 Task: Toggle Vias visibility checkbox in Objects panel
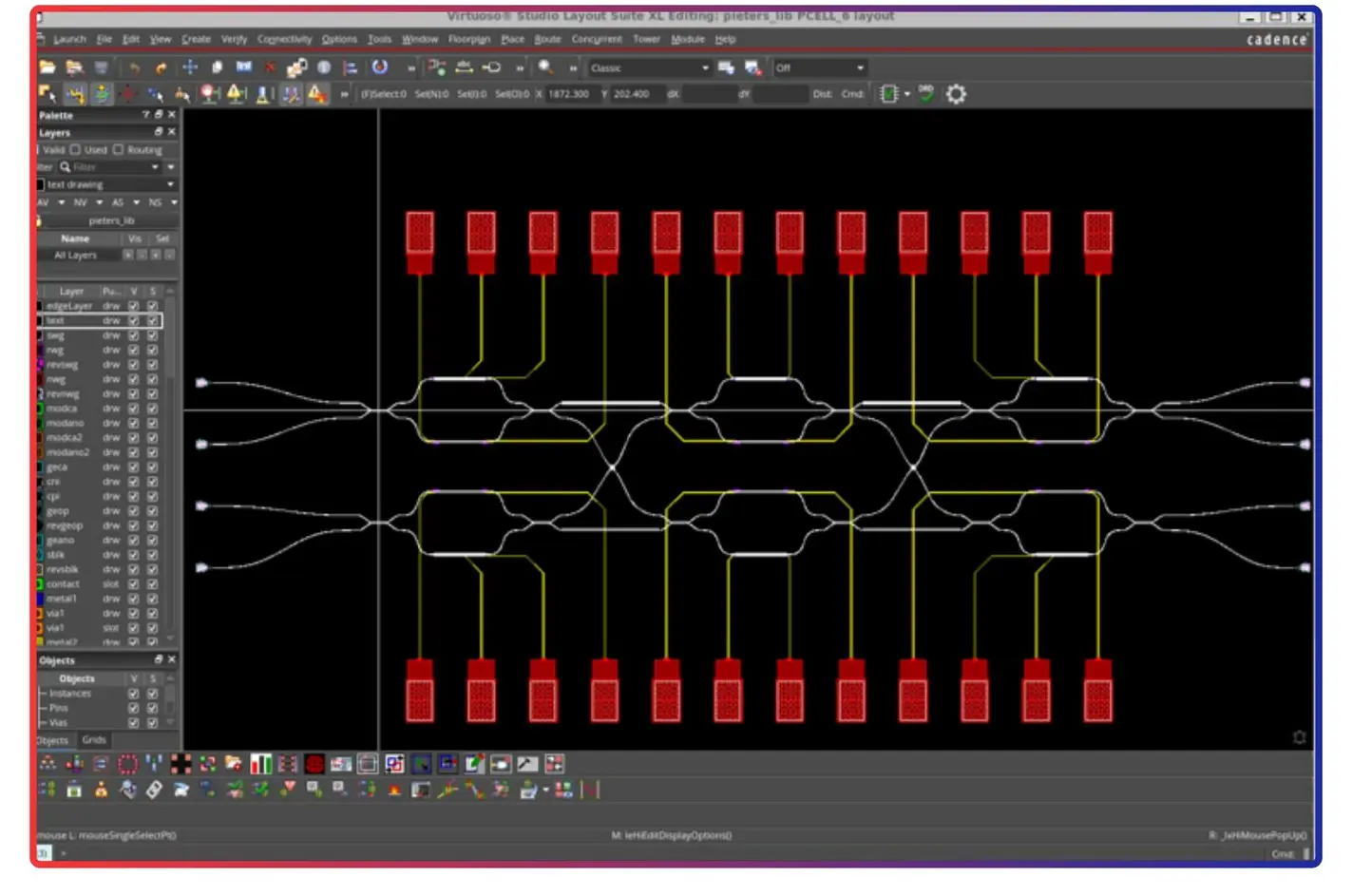coord(134,722)
